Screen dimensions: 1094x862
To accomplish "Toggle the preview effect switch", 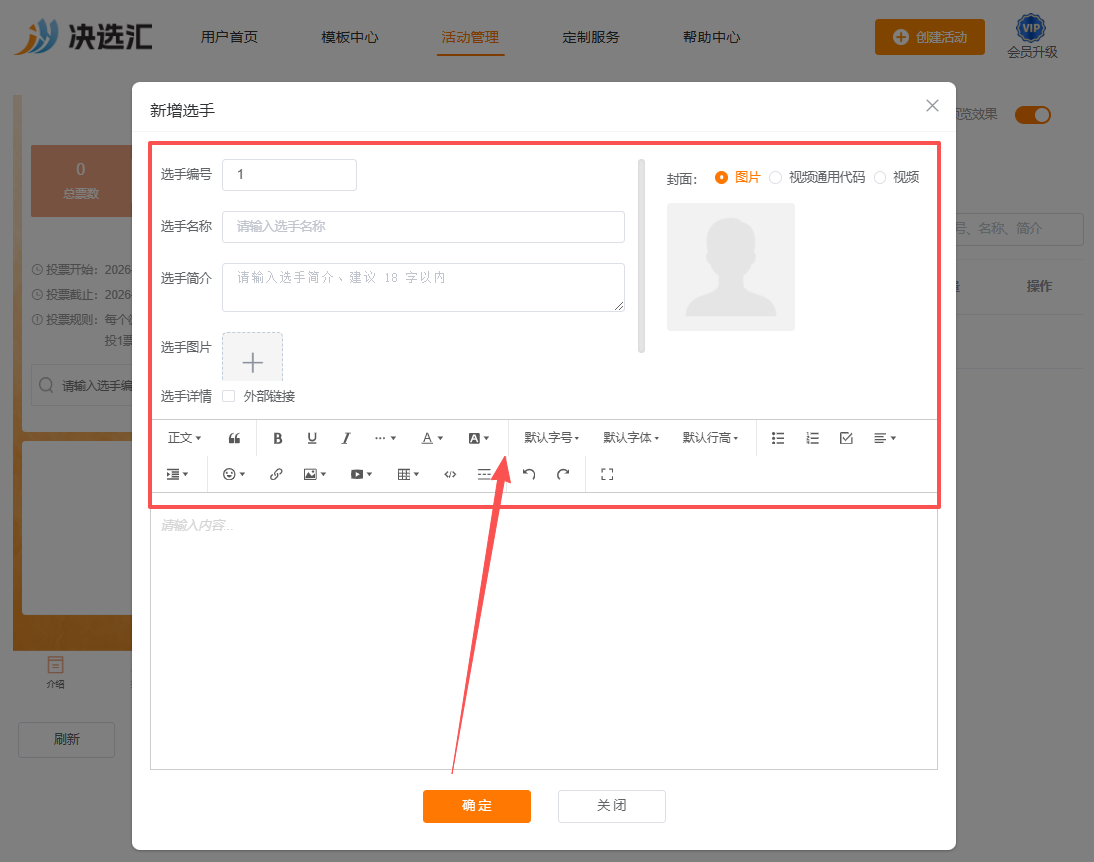I will (x=1033, y=114).
